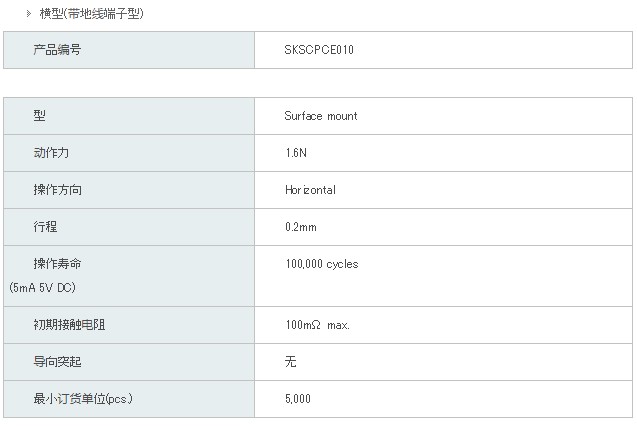Select the 100,000 cycles value

point(322,264)
